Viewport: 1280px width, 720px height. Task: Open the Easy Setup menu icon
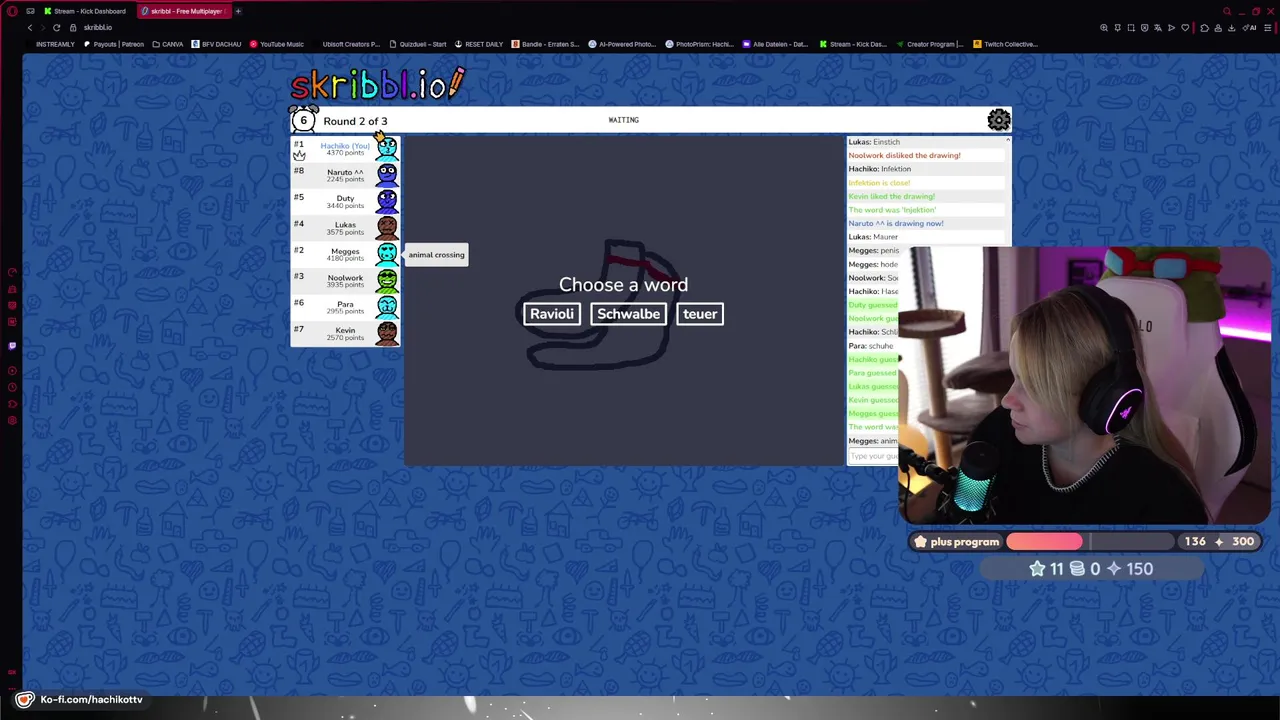1266,27
